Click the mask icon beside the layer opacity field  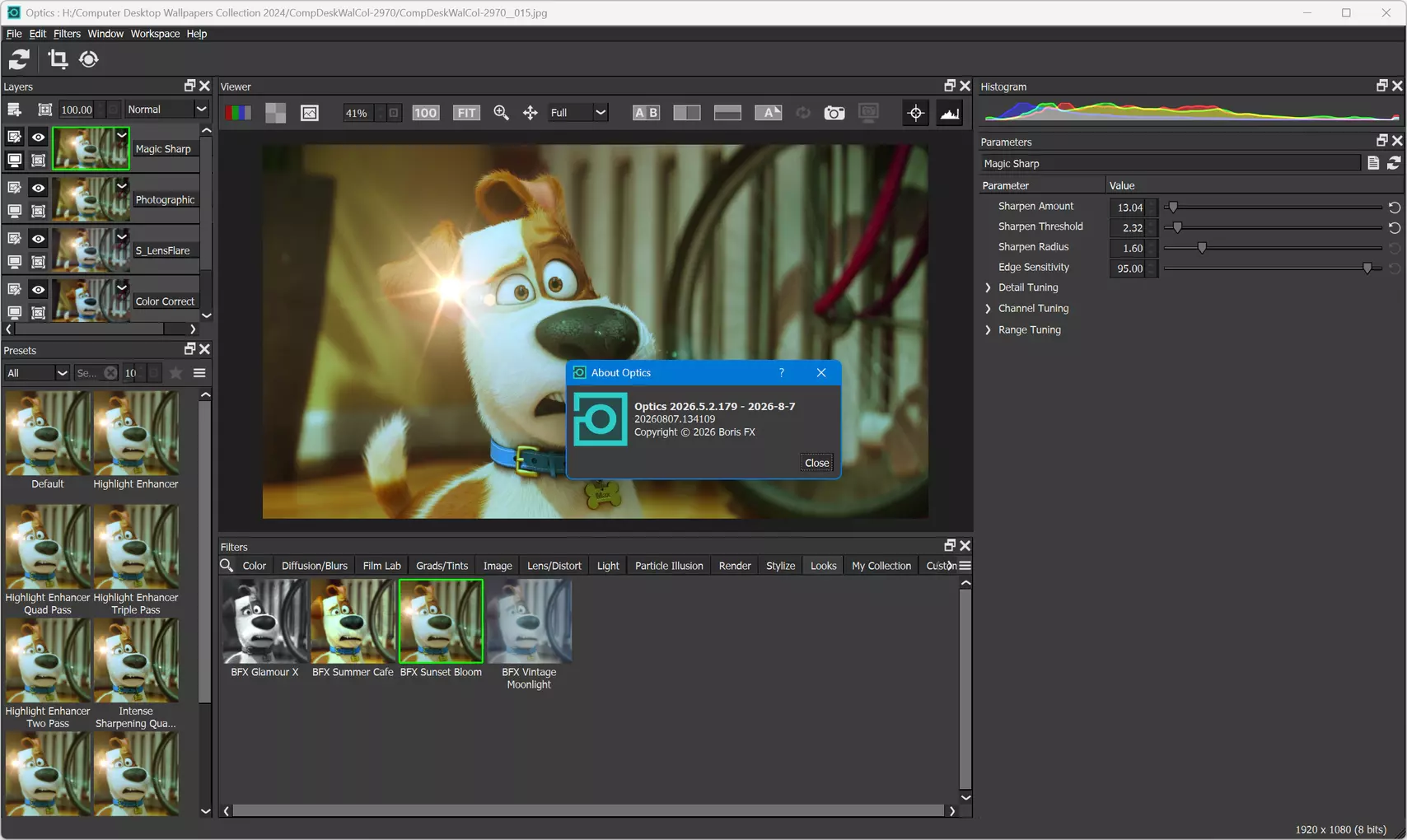(45, 110)
